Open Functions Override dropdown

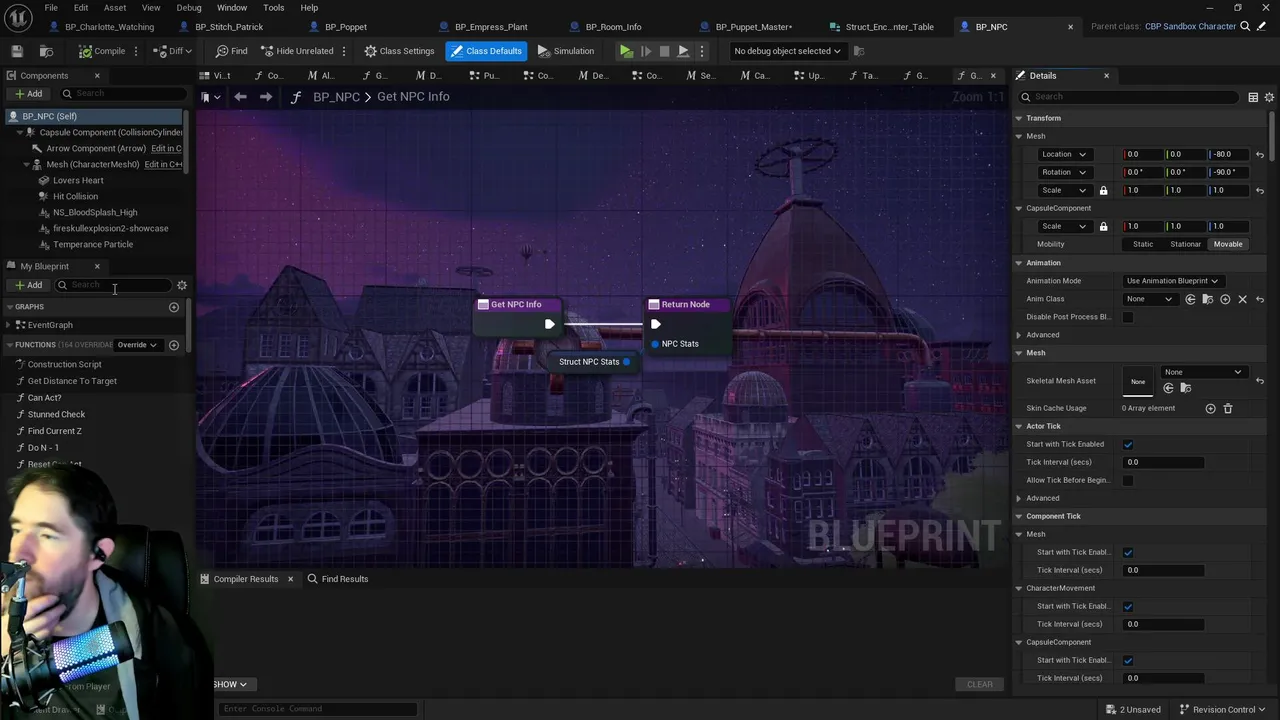click(x=137, y=345)
